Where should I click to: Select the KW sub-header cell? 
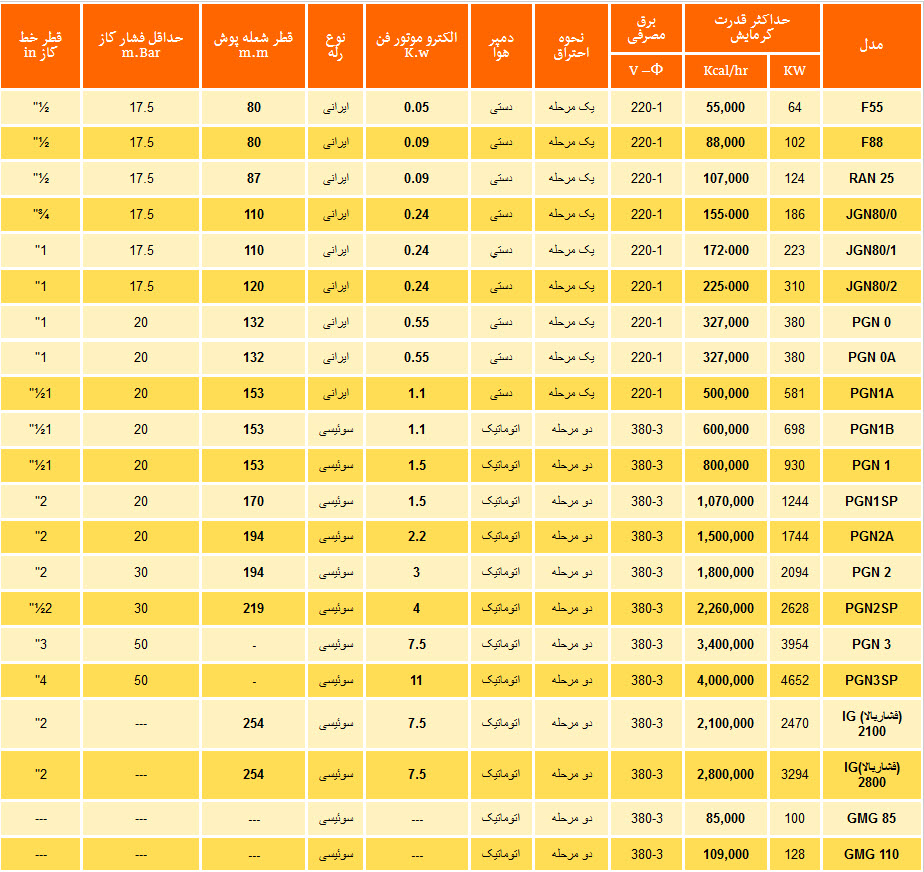795,71
